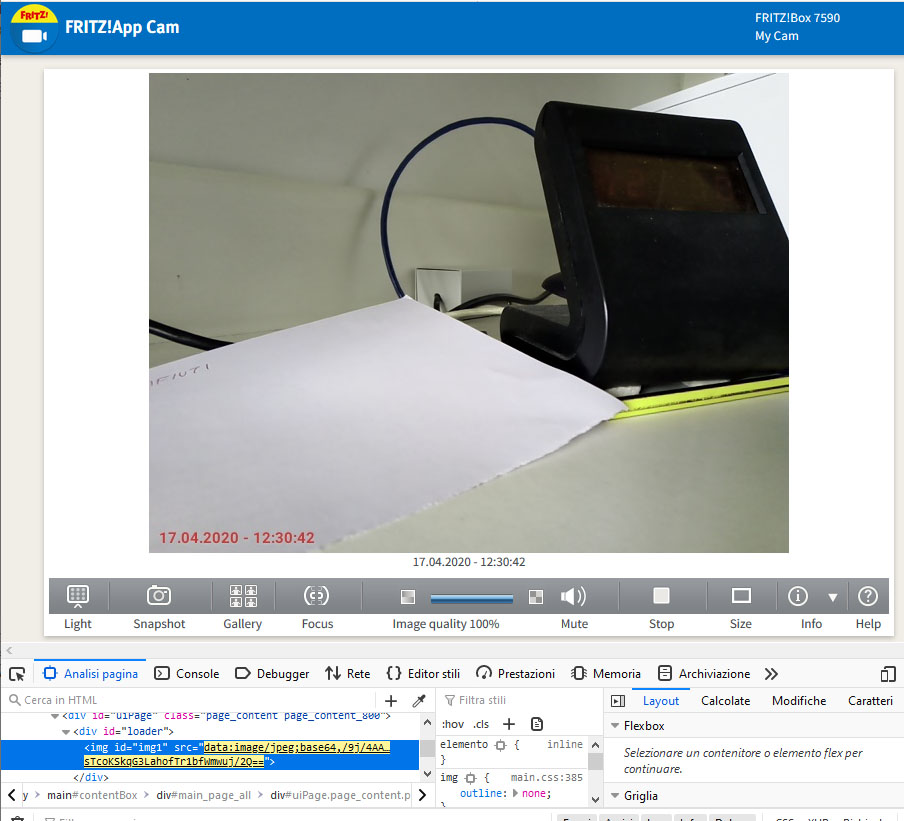Collapse the div loader node
This screenshot has width=904, height=821.
pos(66,732)
